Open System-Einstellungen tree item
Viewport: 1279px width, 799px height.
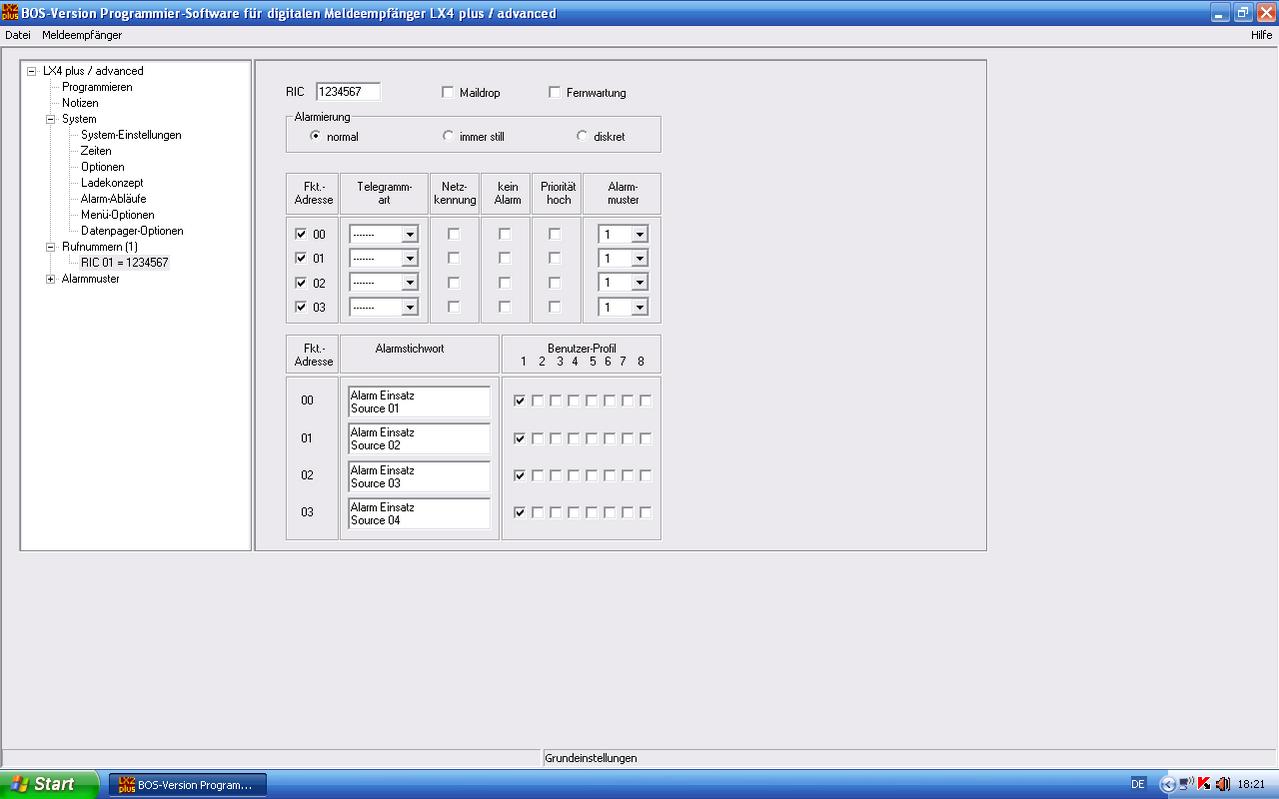(x=131, y=135)
